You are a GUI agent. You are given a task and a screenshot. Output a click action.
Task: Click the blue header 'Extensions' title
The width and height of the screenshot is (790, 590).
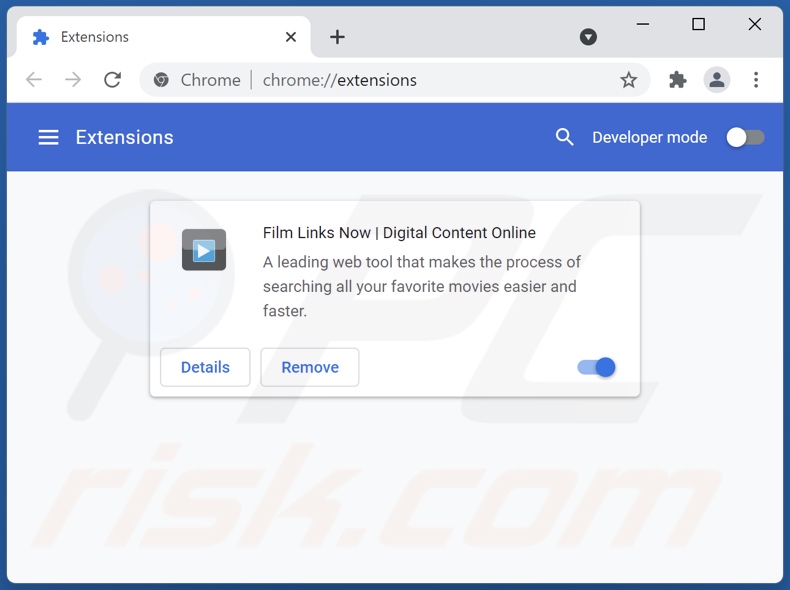point(124,137)
